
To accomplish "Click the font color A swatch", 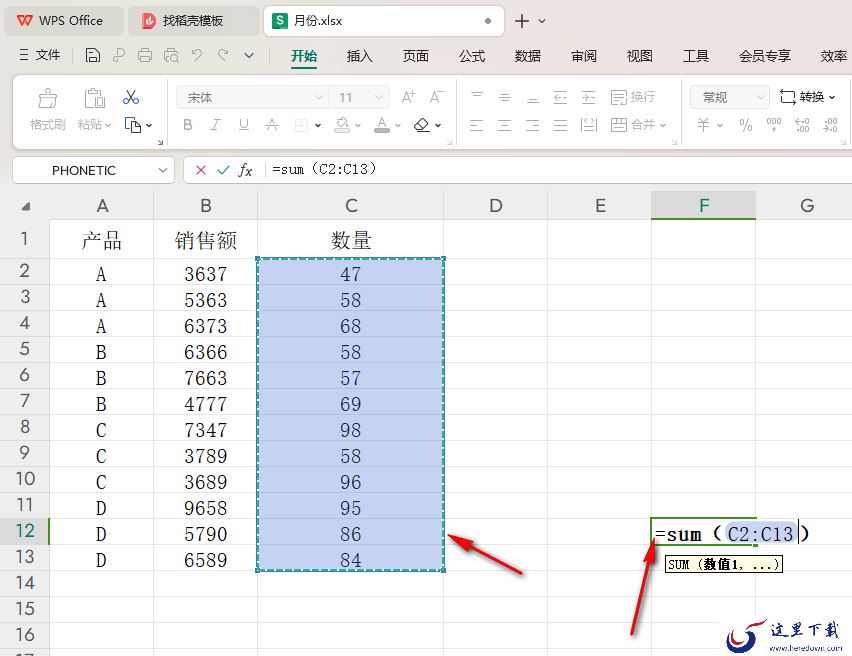I will [x=382, y=125].
